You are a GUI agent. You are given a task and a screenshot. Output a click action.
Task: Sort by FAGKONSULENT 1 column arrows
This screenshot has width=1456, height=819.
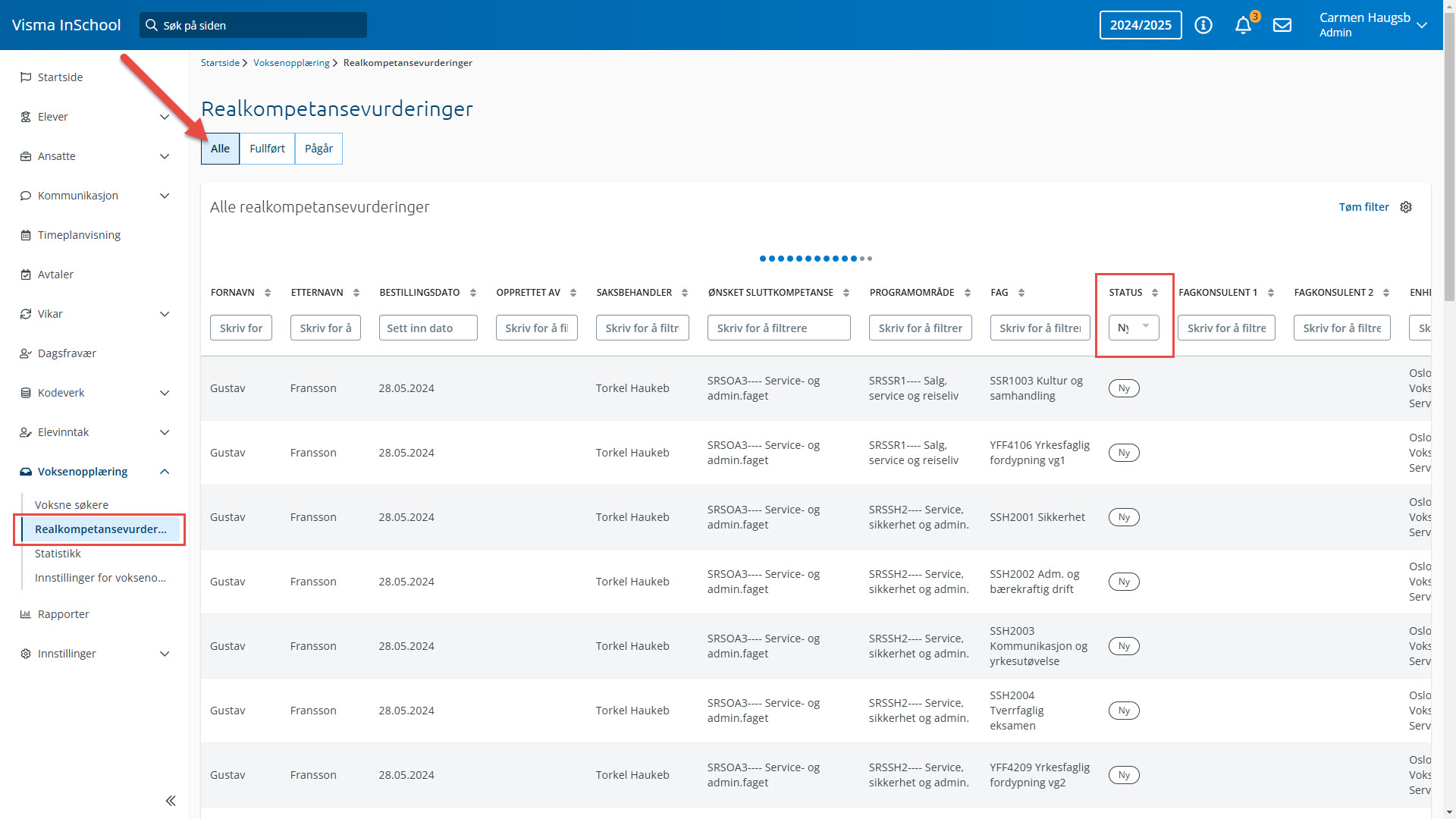1271,293
